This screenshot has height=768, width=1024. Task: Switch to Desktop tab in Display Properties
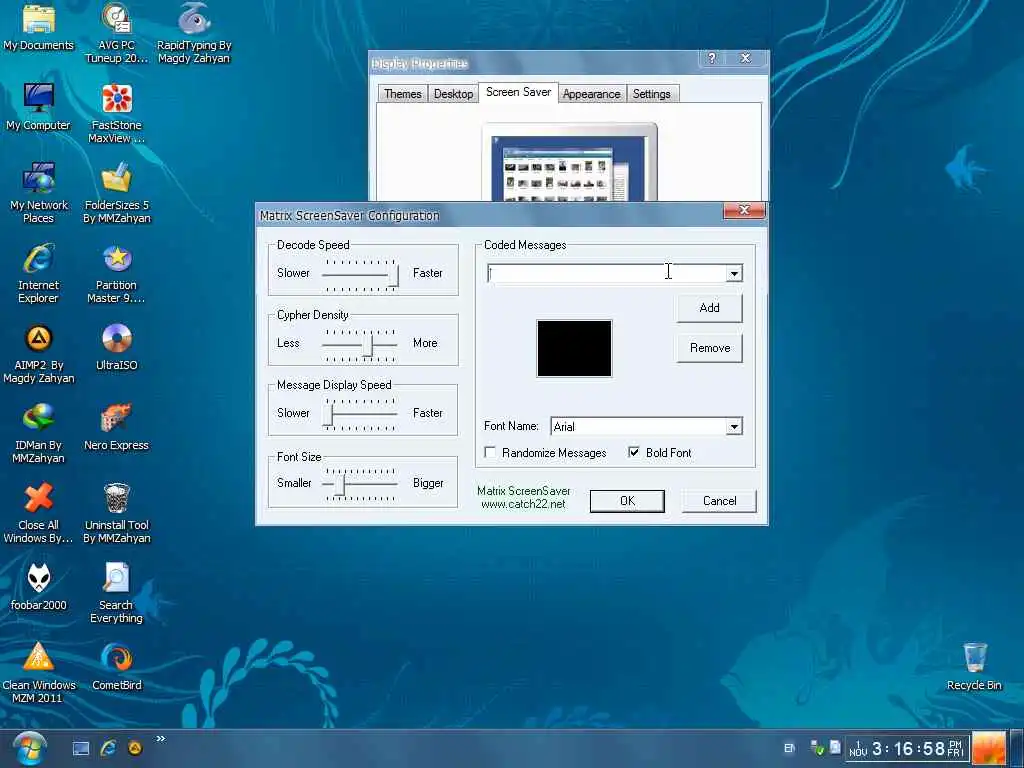(453, 93)
